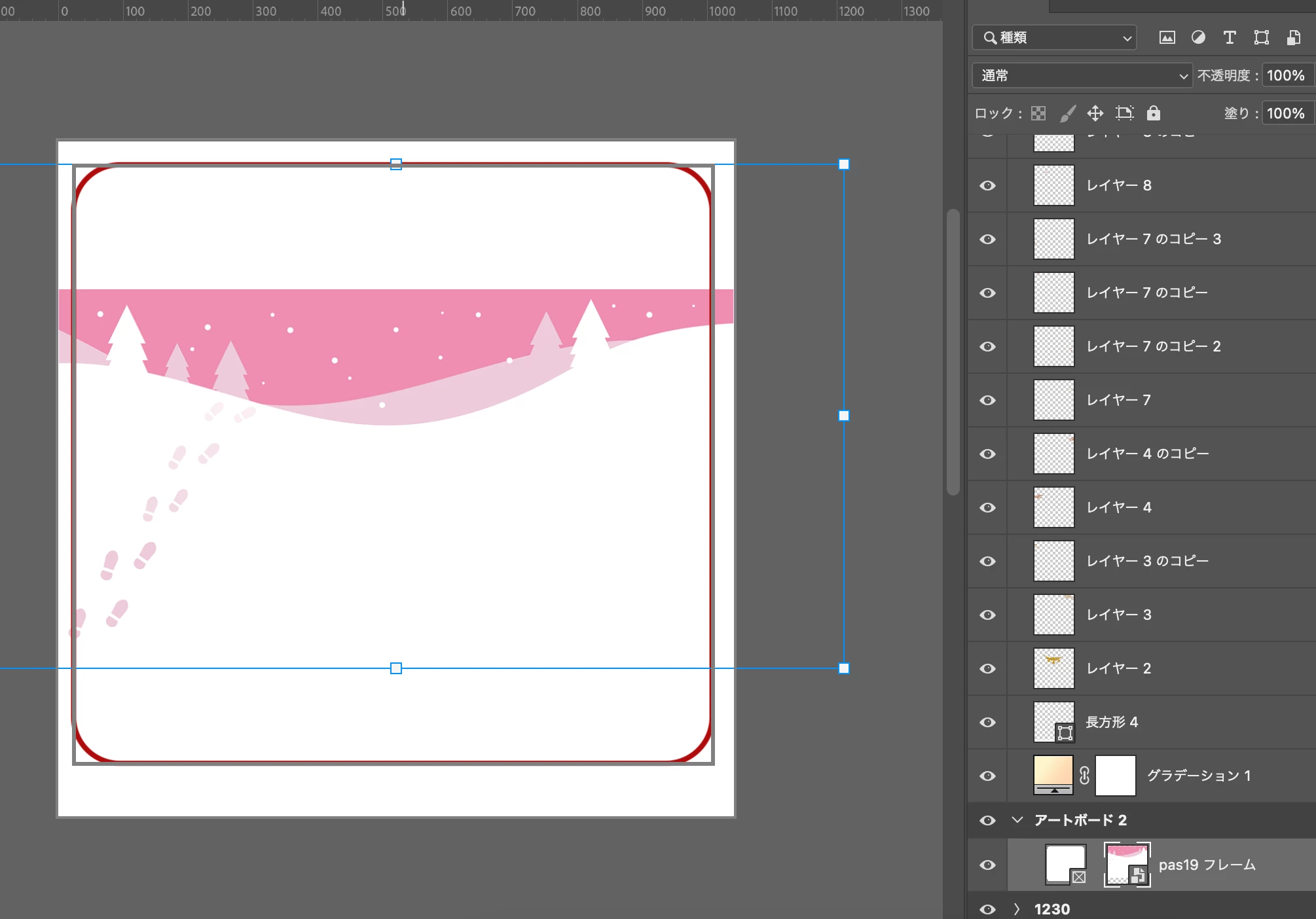The width and height of the screenshot is (1316, 919).
Task: Click the smart object filter icon
Action: (x=1293, y=38)
